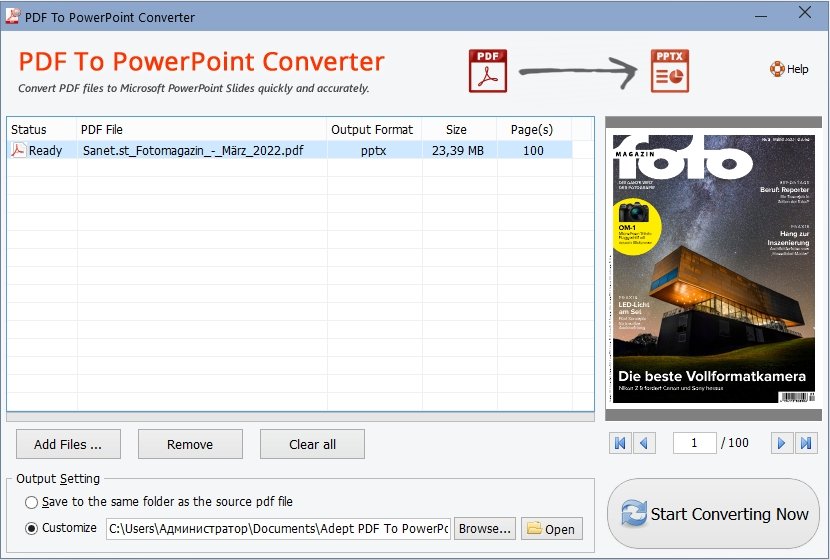Click the Help lifebuoy icon

pos(777,69)
